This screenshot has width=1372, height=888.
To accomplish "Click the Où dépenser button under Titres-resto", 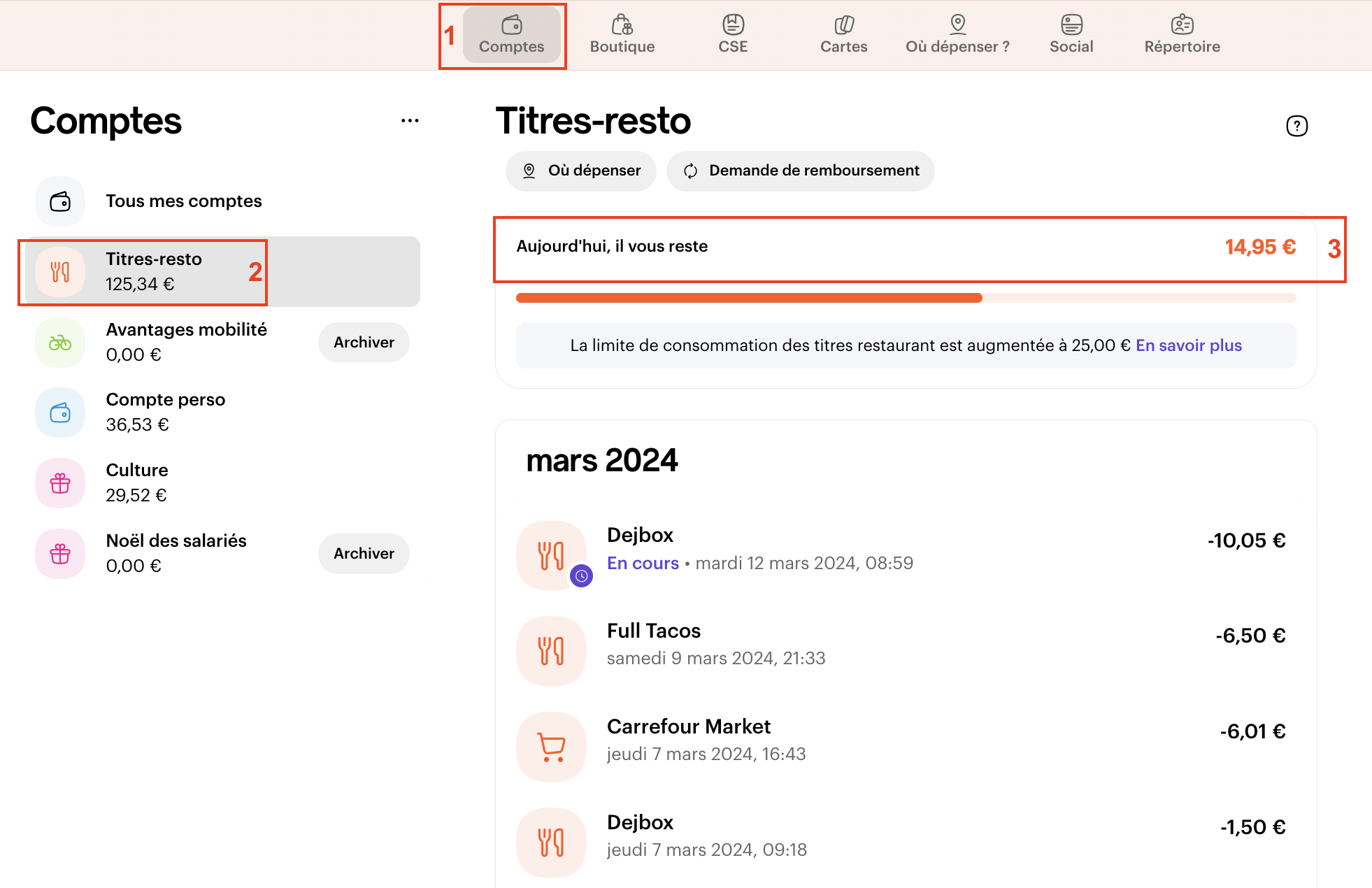I will pos(581,171).
